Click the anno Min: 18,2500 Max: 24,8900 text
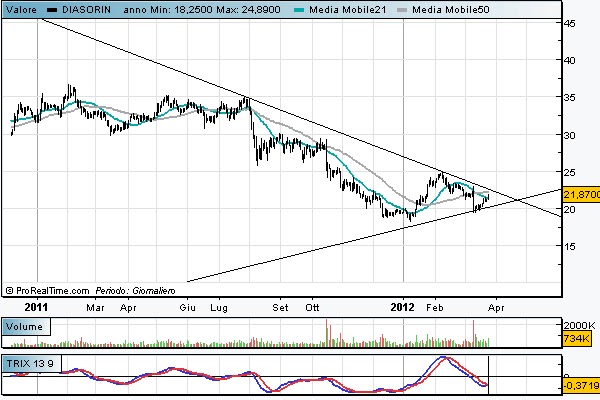Screen dimensions: 600x400 (202, 10)
